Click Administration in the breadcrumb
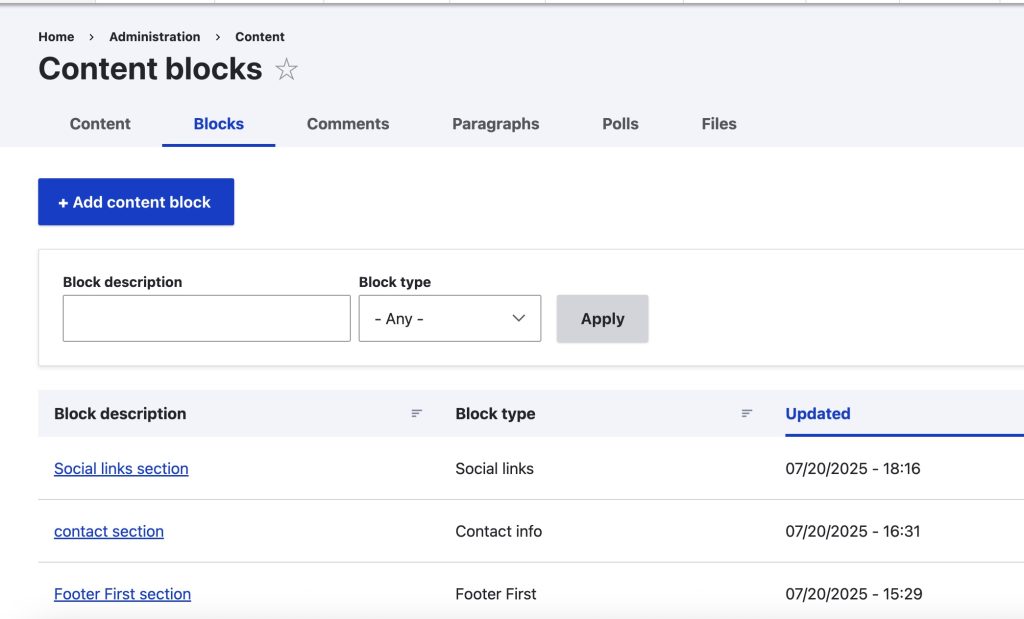The width and height of the screenshot is (1024, 619). 155,37
